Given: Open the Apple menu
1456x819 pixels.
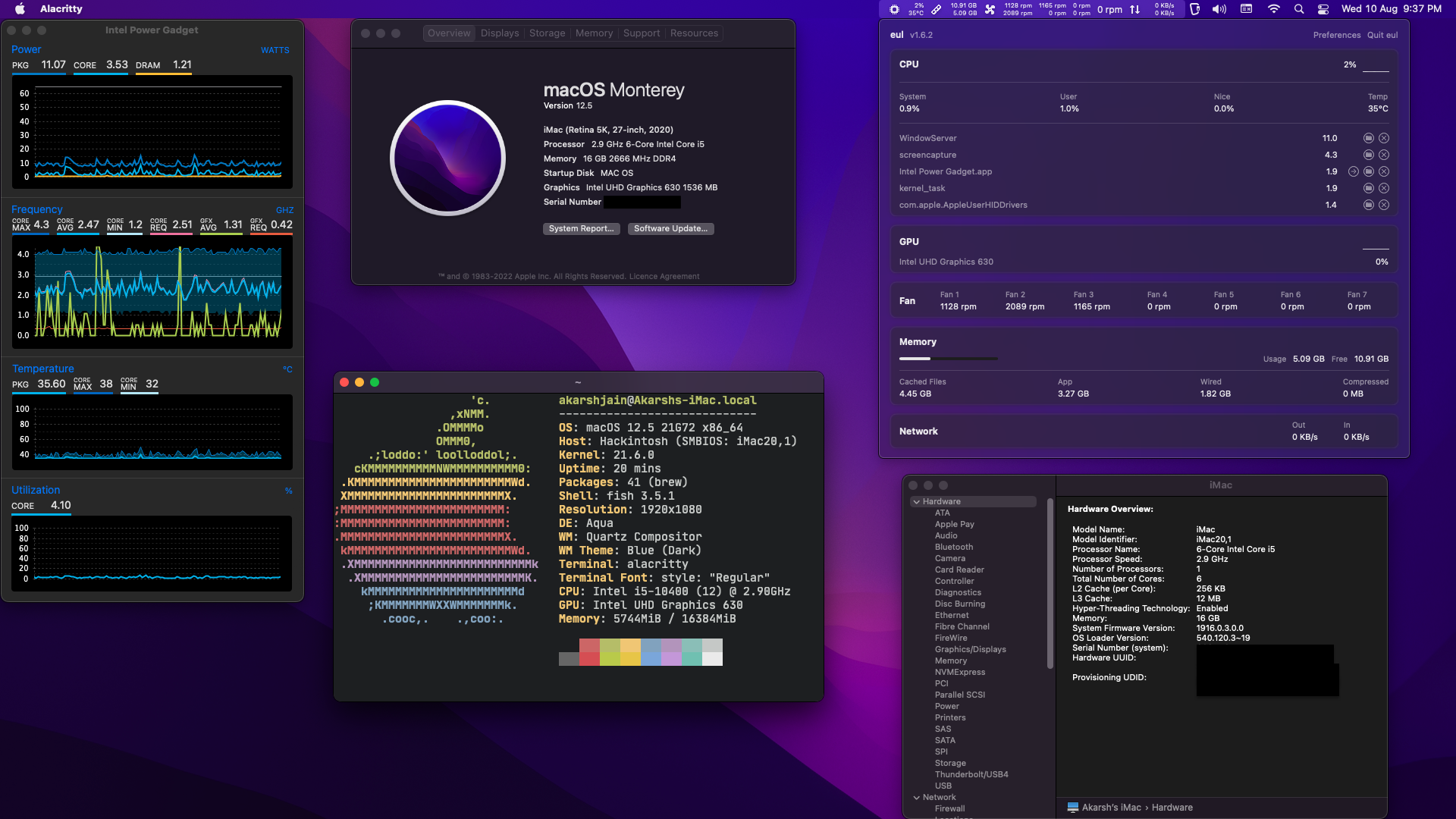Looking at the screenshot, I should tap(20, 9).
